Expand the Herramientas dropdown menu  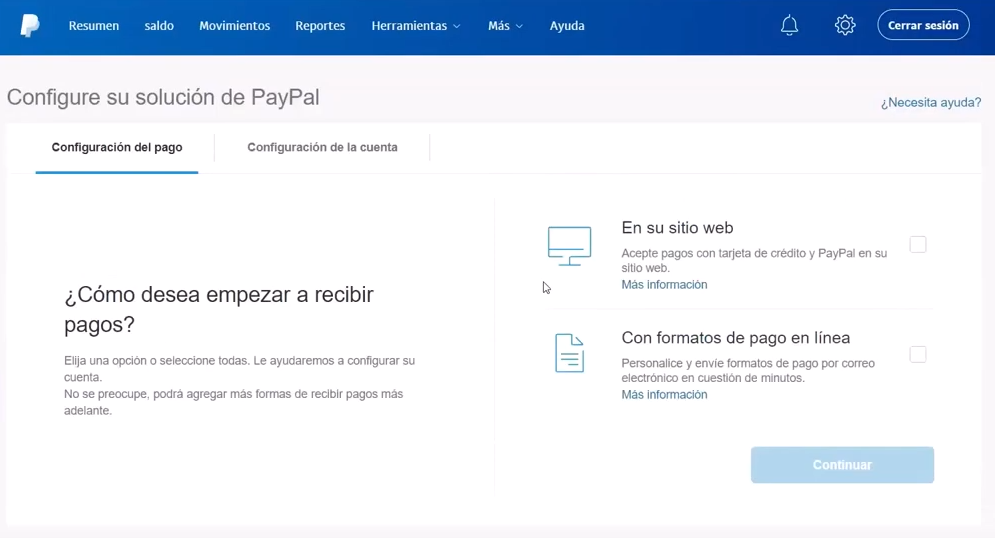coord(416,26)
